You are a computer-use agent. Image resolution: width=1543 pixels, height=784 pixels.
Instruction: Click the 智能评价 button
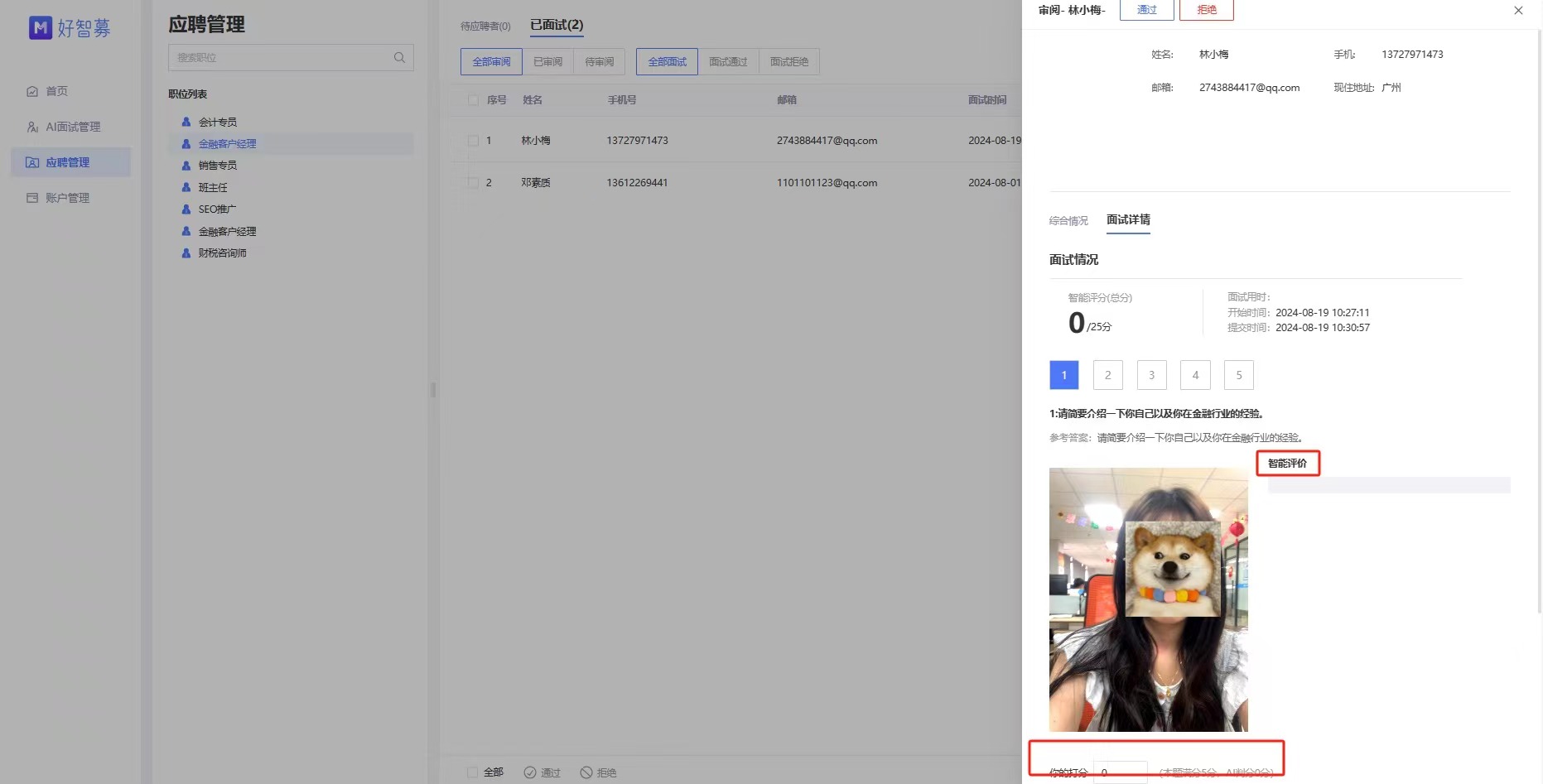tap(1288, 464)
